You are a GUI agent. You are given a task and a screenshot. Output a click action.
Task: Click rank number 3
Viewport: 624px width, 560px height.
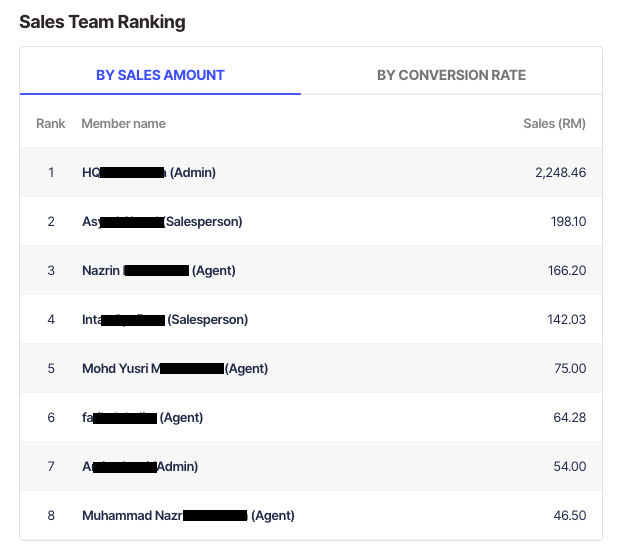pyautogui.click(x=51, y=271)
